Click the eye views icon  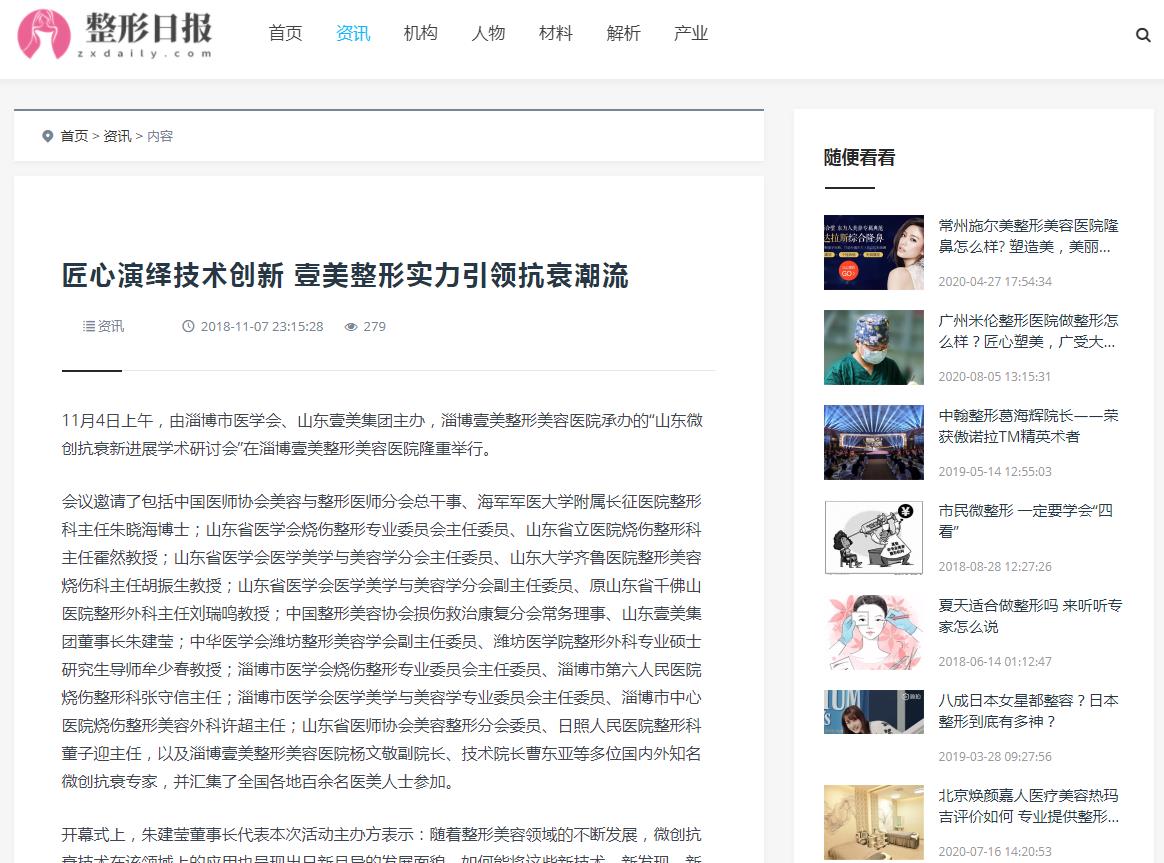[x=351, y=327]
